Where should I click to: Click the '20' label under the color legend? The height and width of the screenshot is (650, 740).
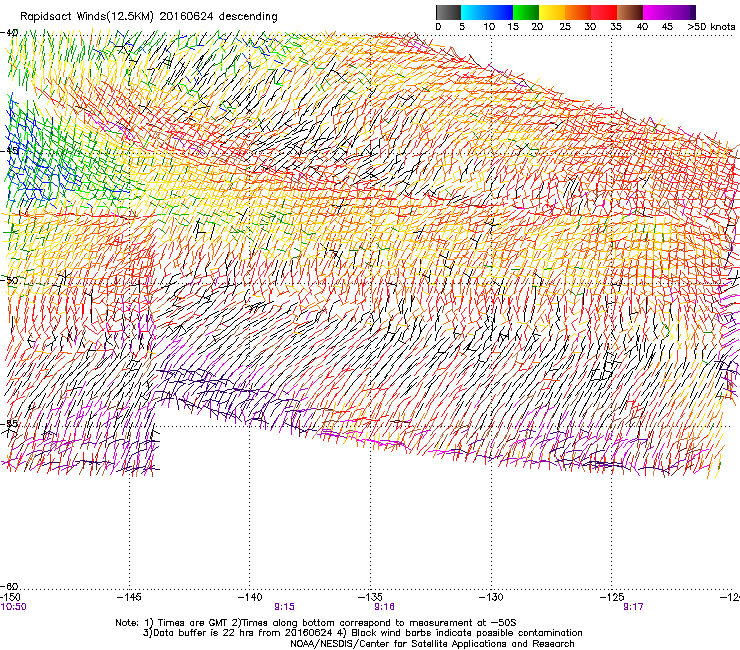537,27
